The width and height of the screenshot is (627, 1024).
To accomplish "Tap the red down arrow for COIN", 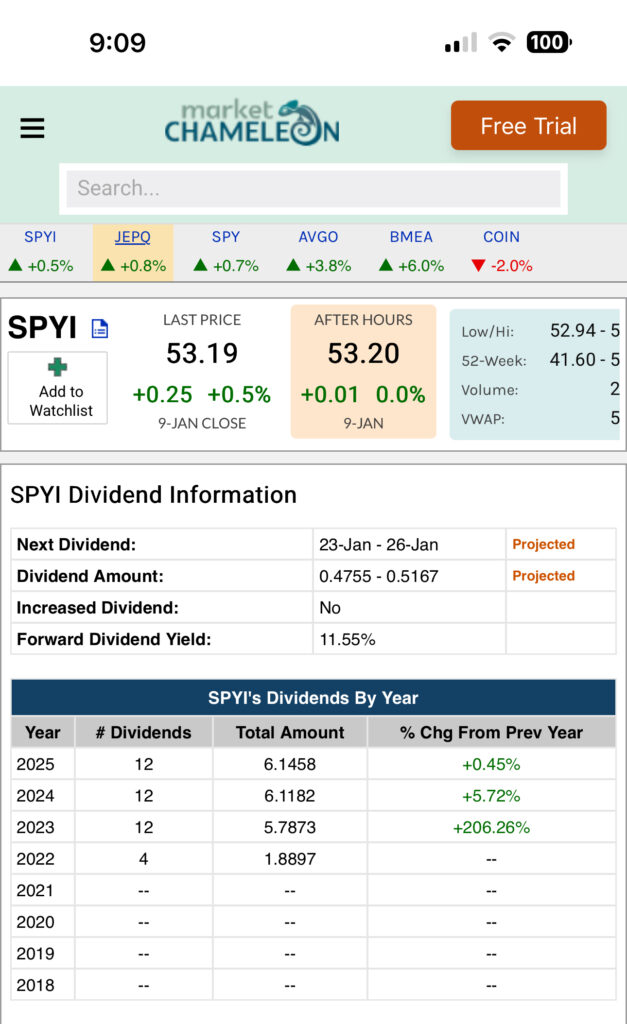I will pyautogui.click(x=478, y=266).
